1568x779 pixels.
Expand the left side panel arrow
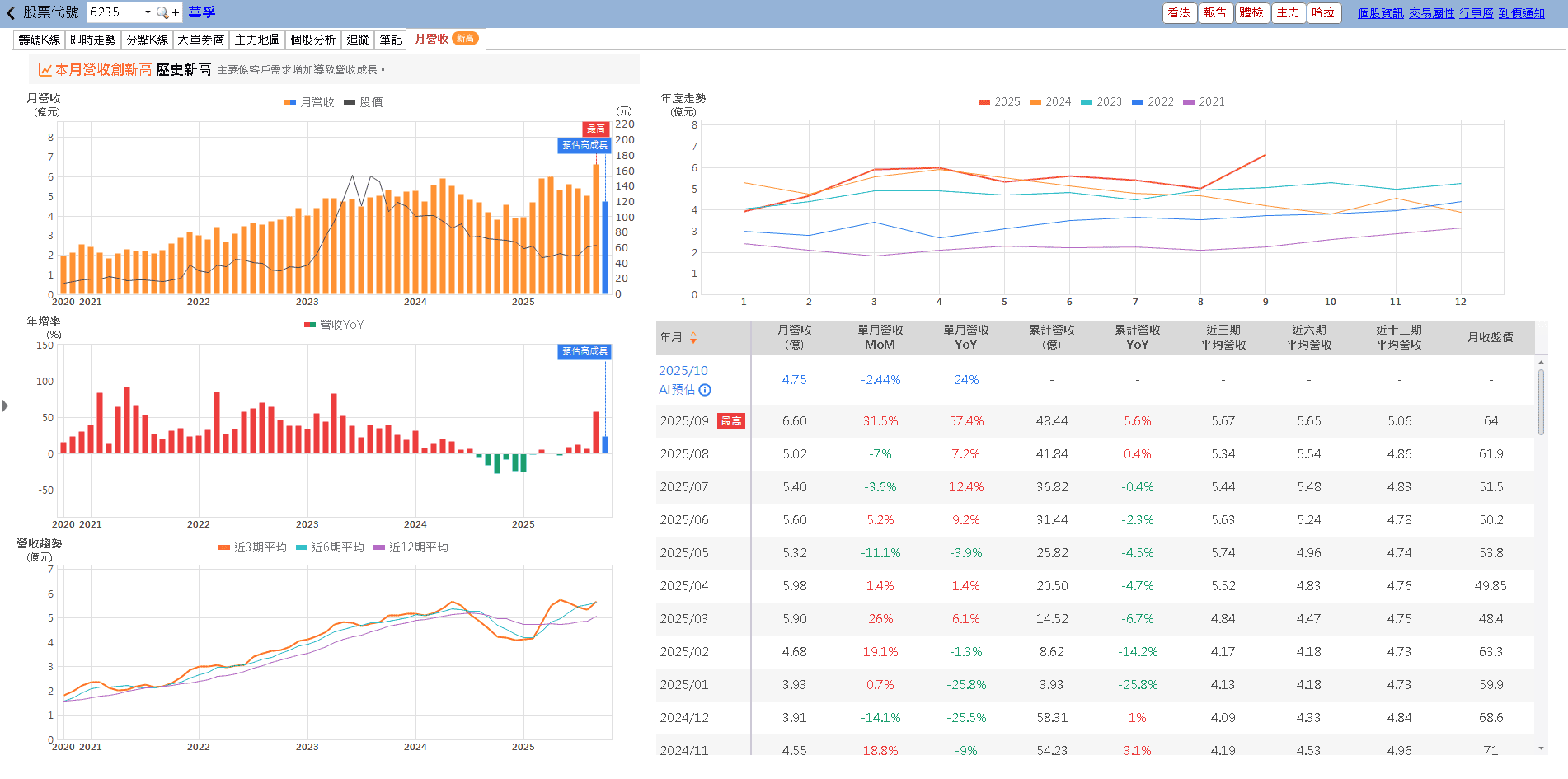click(x=5, y=406)
